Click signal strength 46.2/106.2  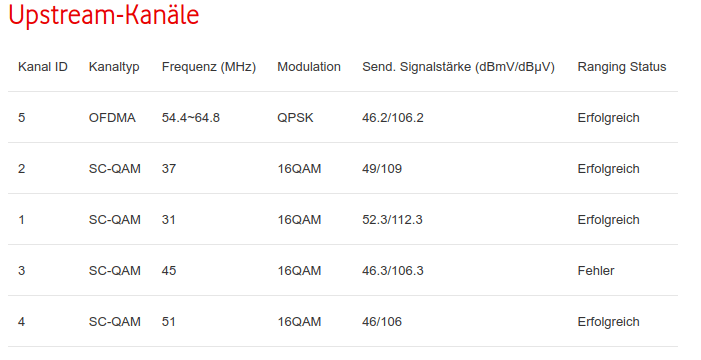393,118
